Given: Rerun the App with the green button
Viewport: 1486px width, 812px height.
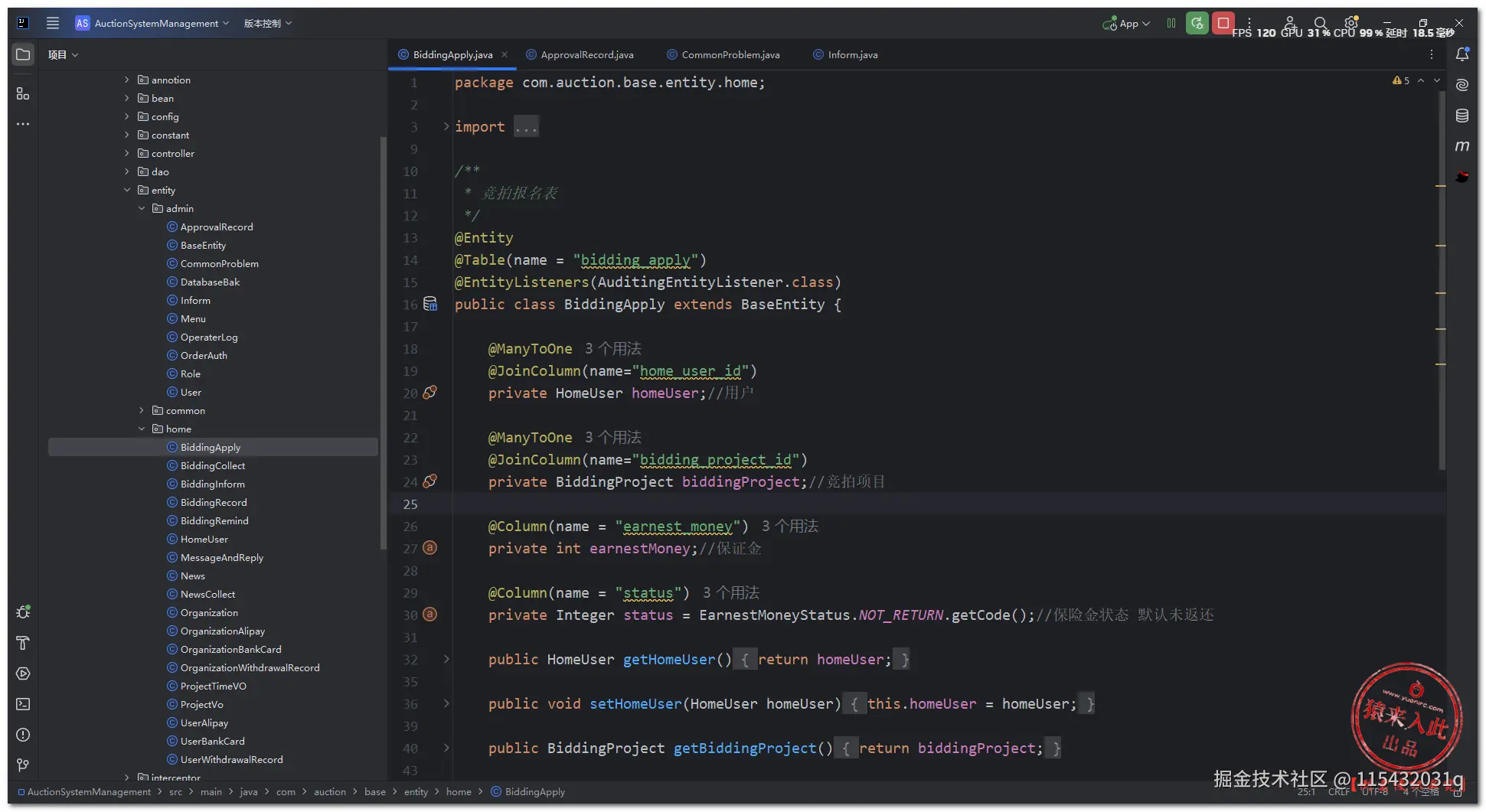Looking at the screenshot, I should [x=1197, y=23].
